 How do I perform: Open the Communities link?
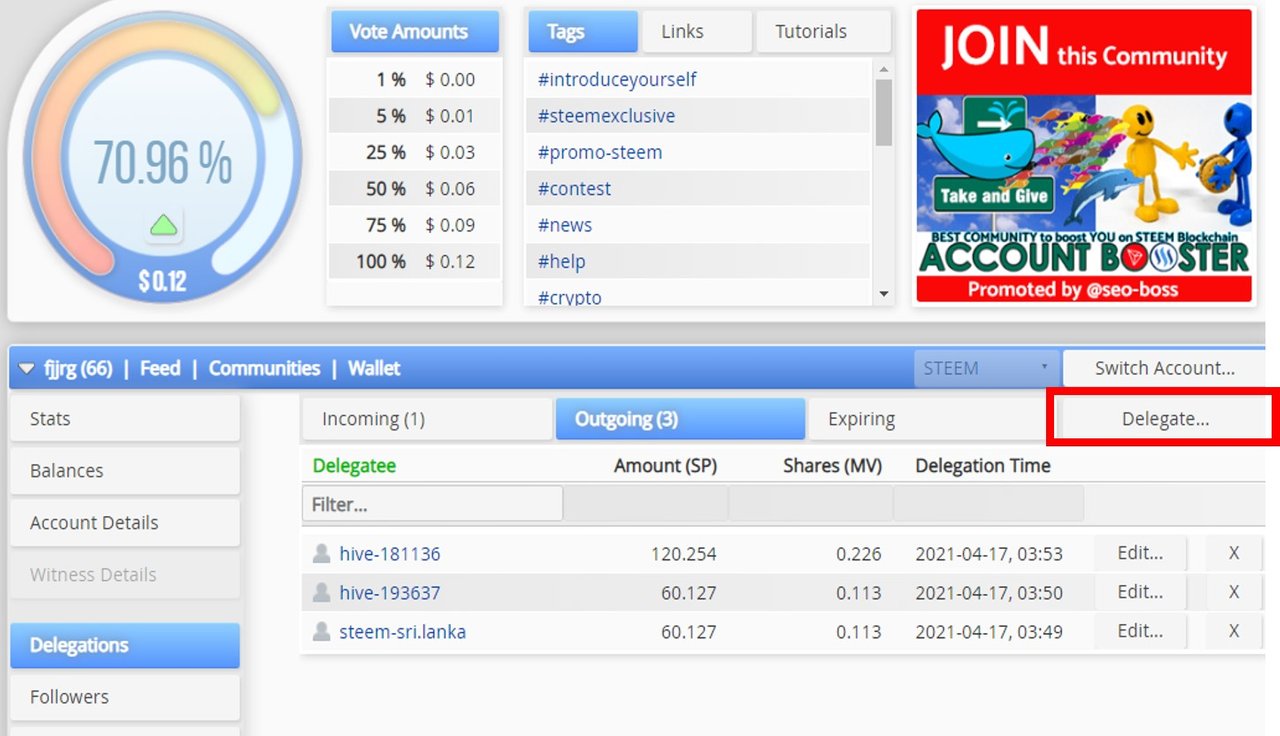coord(264,368)
